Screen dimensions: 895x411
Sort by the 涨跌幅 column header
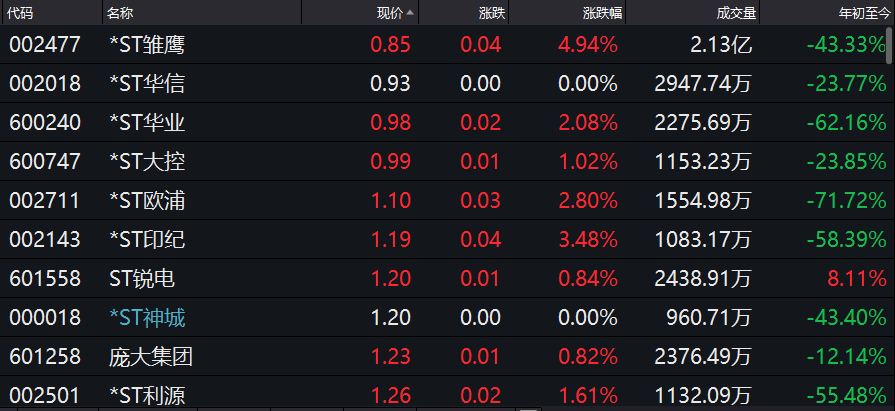point(603,13)
